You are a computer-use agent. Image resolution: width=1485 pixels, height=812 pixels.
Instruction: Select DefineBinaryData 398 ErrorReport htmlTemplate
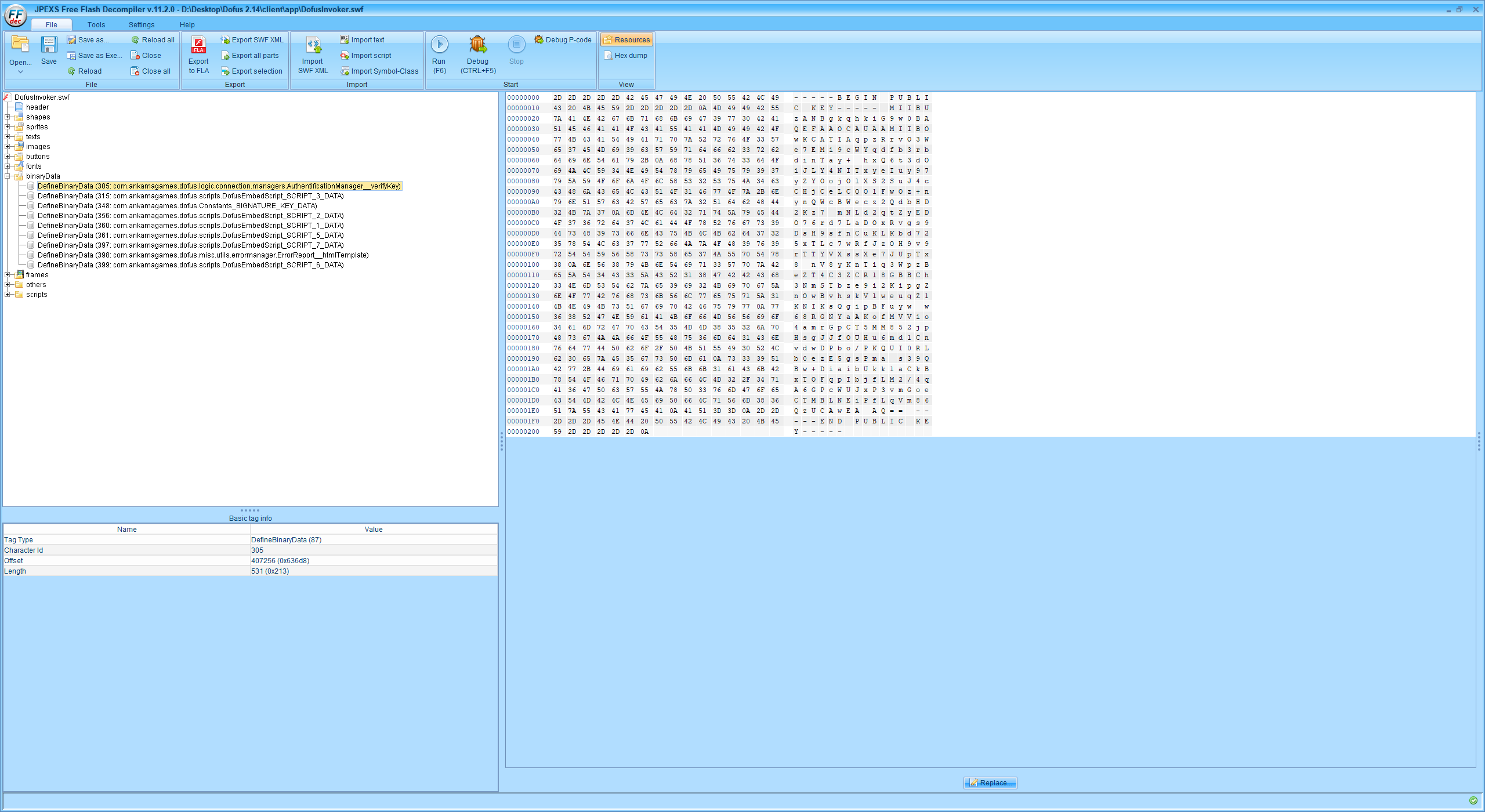[x=203, y=255]
